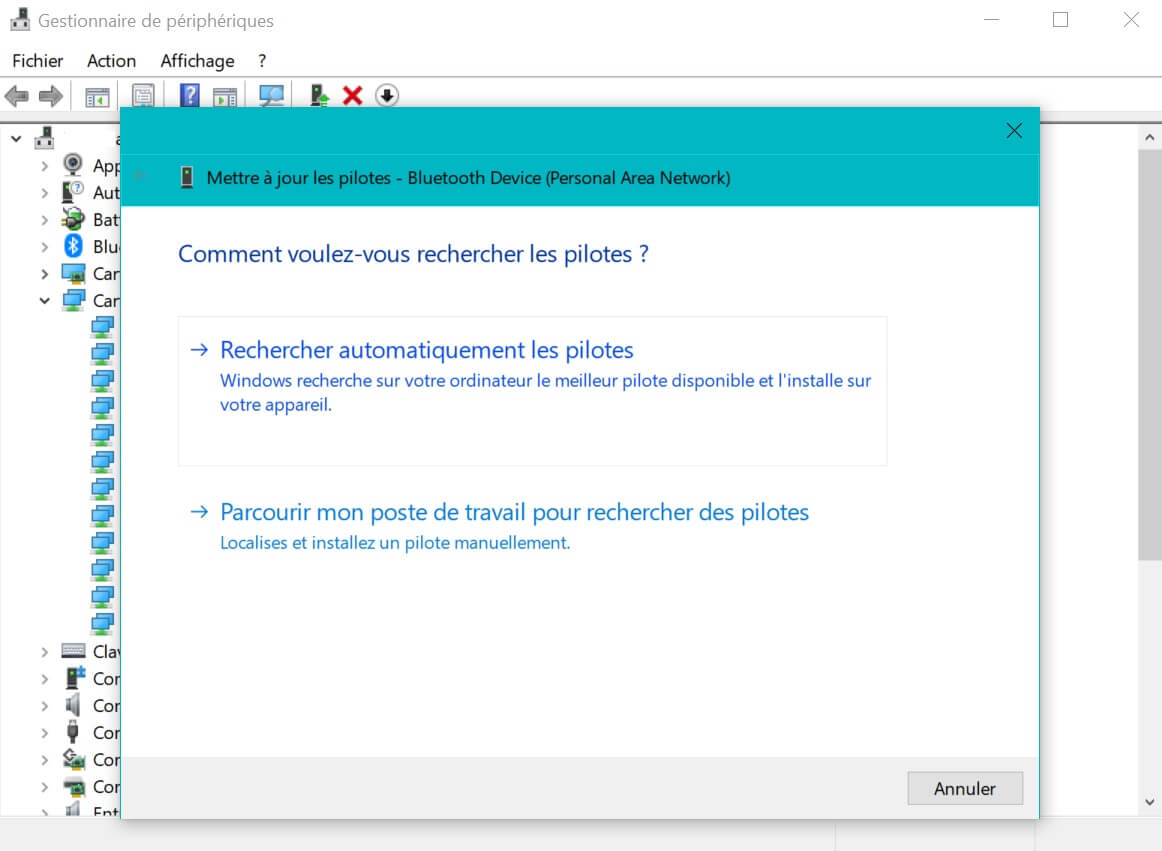Select the USB plug icon Cor category

73,732
